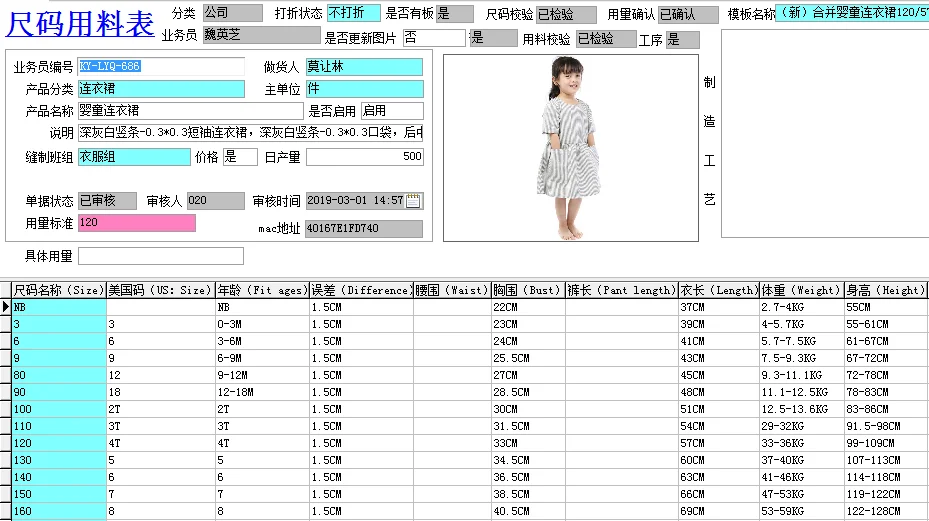Click the 胸围 (Bust) column header
This screenshot has width=929, height=521.
point(528,290)
